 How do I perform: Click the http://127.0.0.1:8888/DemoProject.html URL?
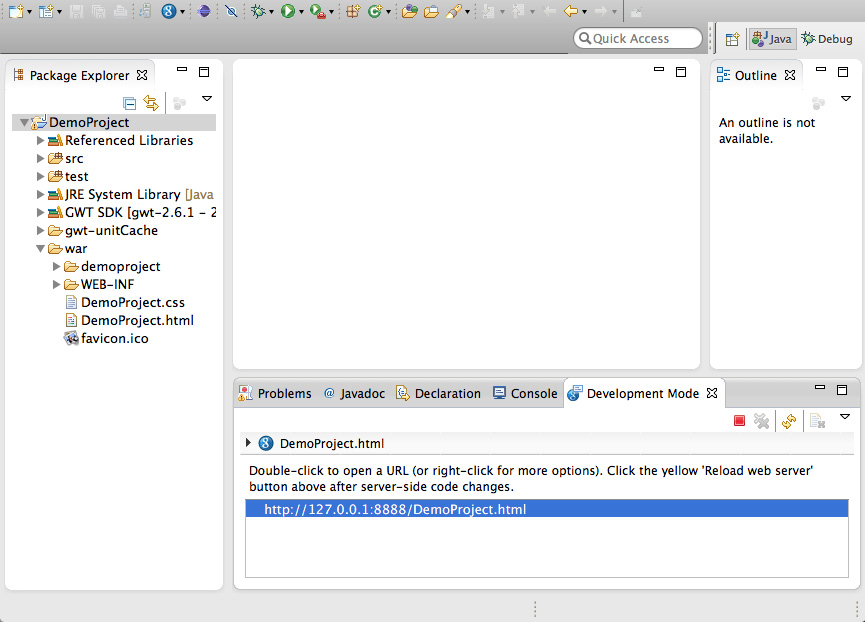[395, 509]
